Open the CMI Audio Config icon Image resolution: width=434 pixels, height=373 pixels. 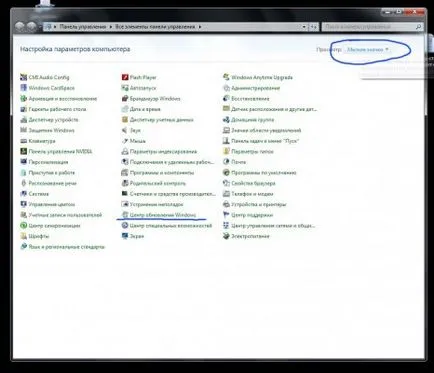(x=23, y=77)
